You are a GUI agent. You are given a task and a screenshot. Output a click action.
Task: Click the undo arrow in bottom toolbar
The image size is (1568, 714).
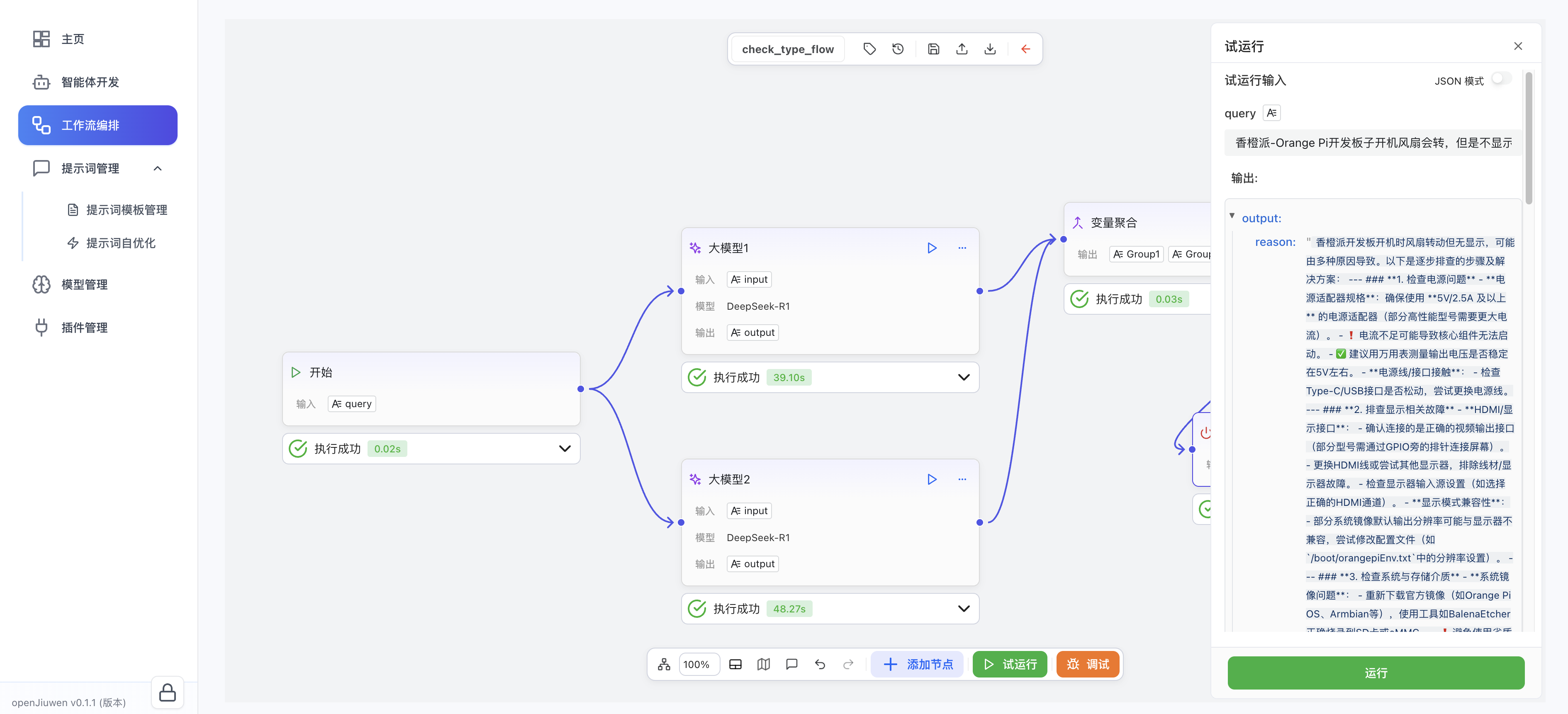[x=820, y=664]
